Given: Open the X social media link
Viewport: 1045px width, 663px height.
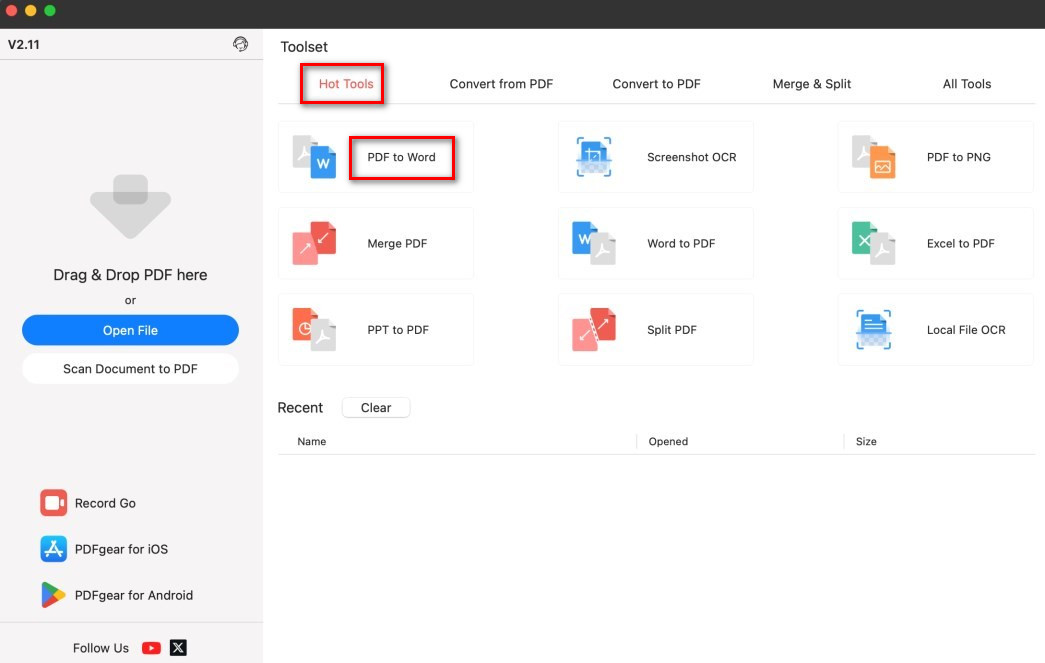Looking at the screenshot, I should (x=177, y=648).
